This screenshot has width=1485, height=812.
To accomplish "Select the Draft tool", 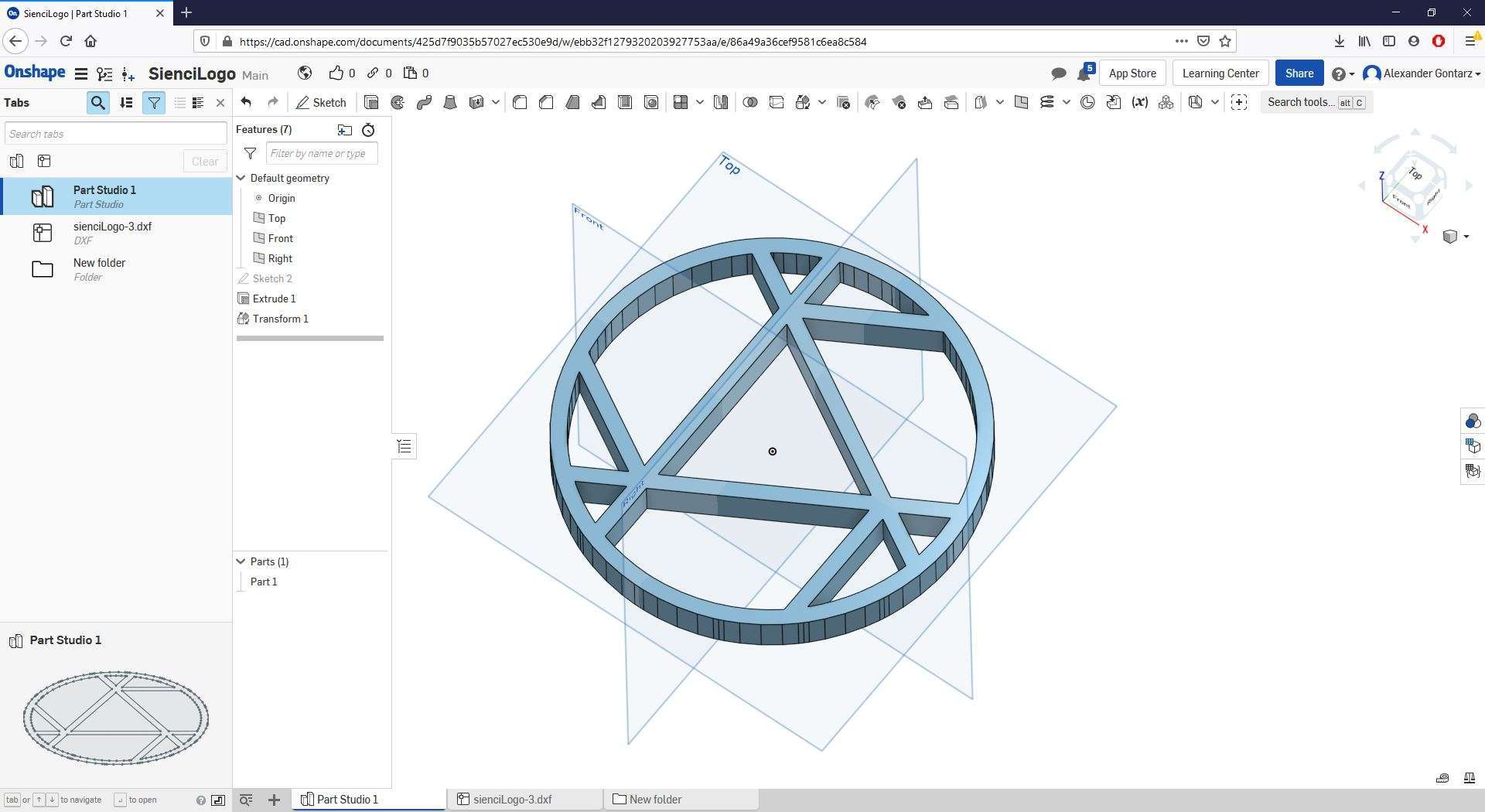I will point(572,102).
